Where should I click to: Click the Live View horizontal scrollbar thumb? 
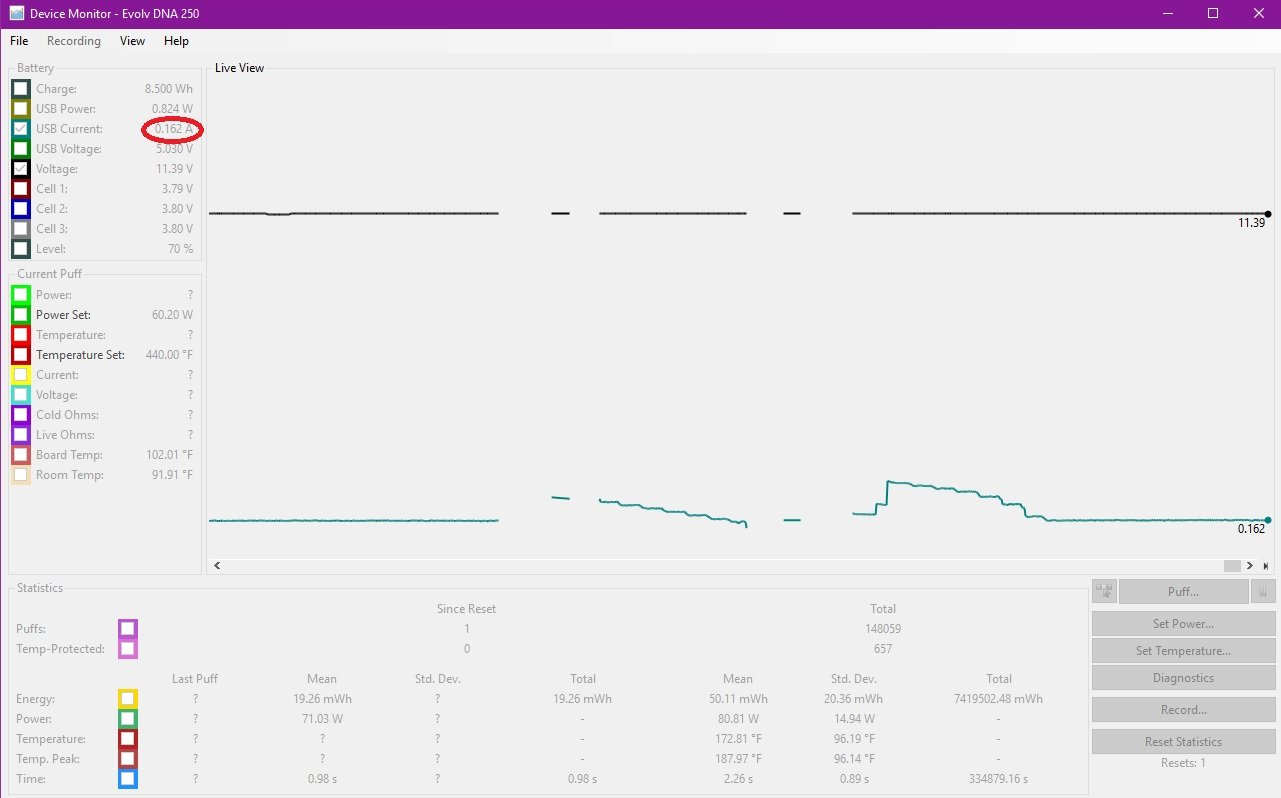1232,566
